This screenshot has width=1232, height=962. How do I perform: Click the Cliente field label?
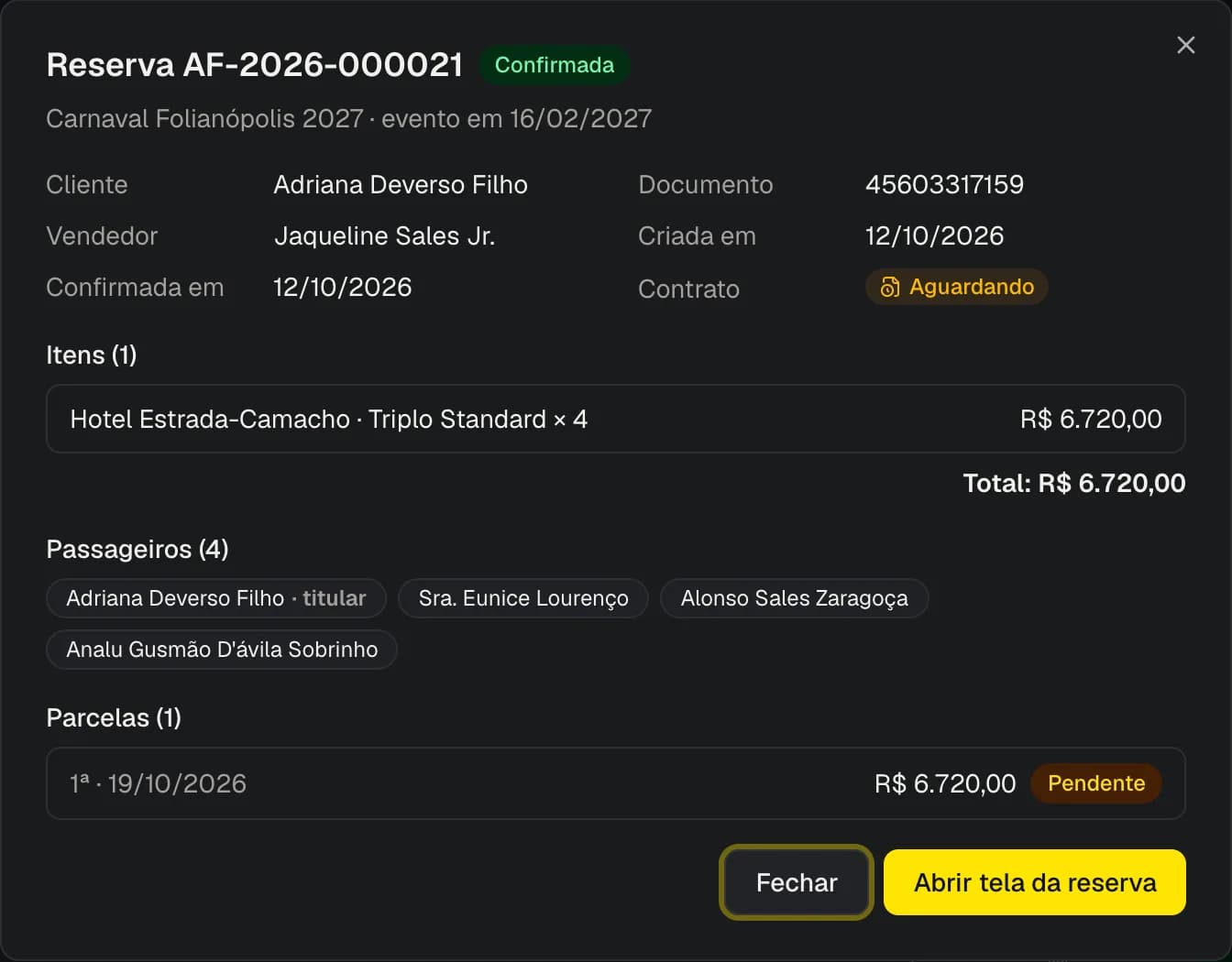click(87, 185)
